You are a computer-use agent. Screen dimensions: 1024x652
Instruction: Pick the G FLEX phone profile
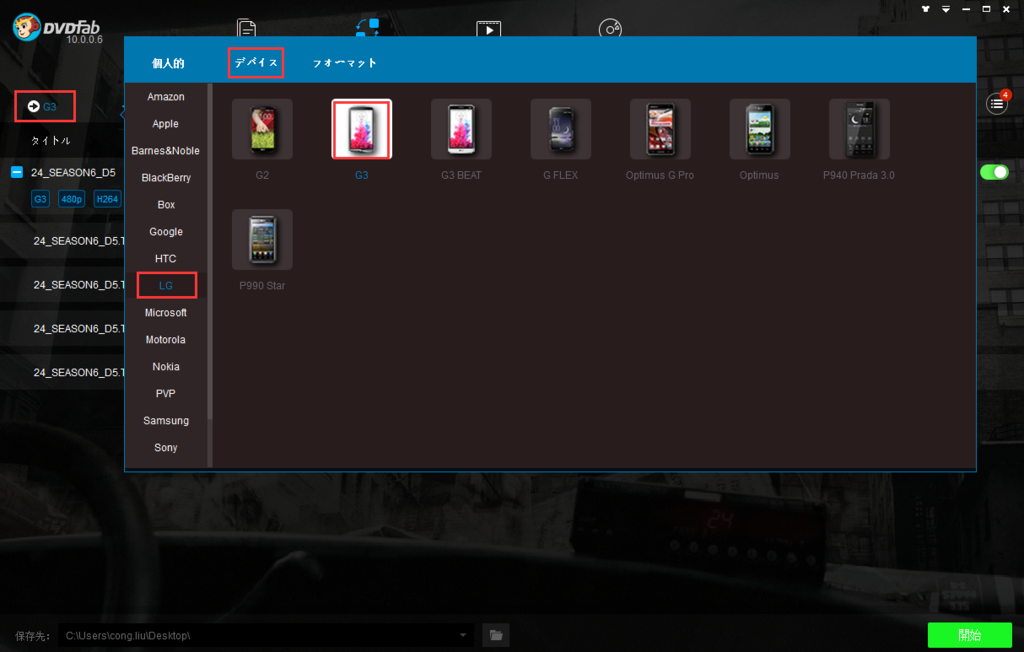point(560,129)
